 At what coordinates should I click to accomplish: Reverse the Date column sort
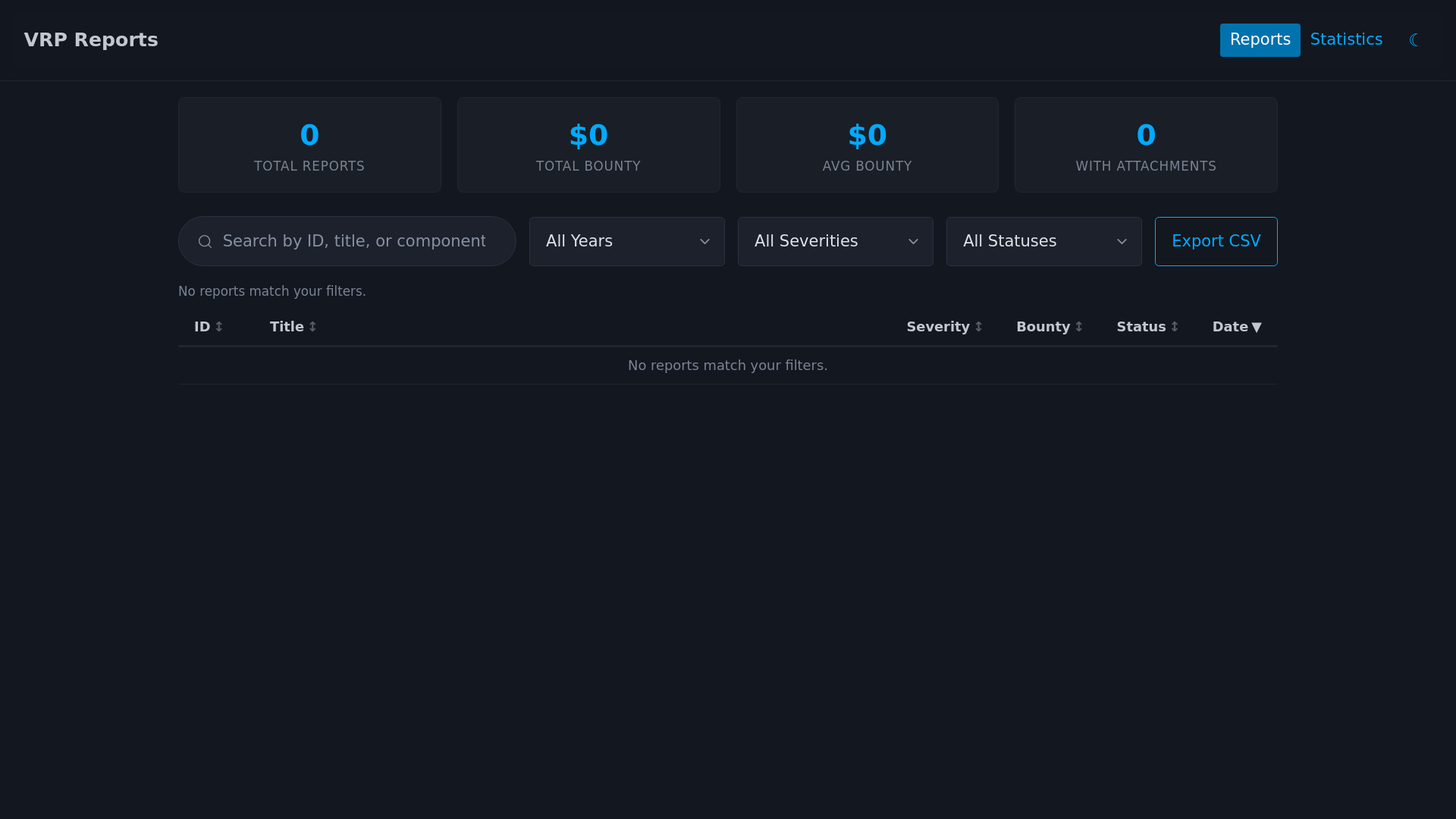[1237, 327]
